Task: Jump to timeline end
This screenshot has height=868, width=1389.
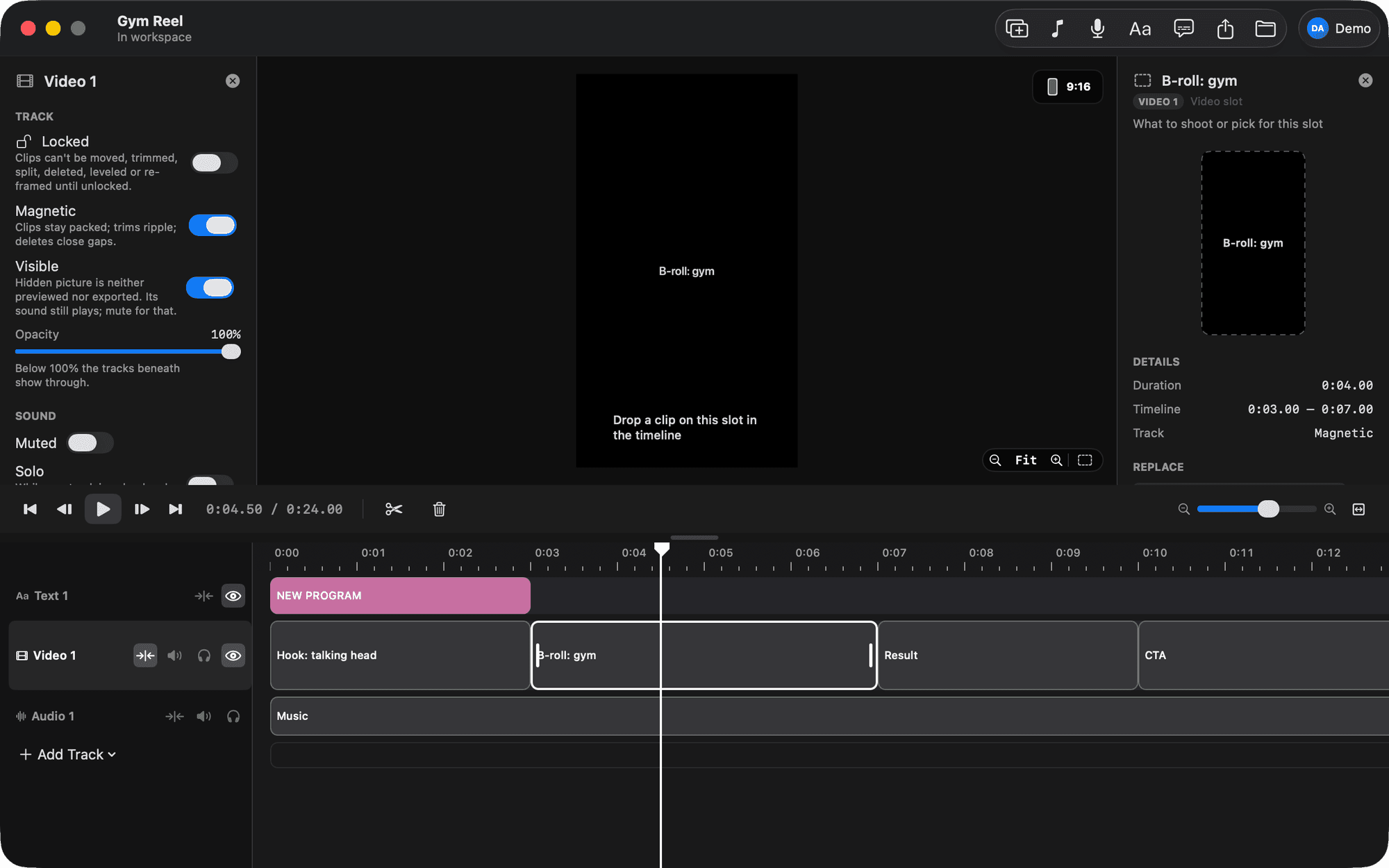Action: 176,509
